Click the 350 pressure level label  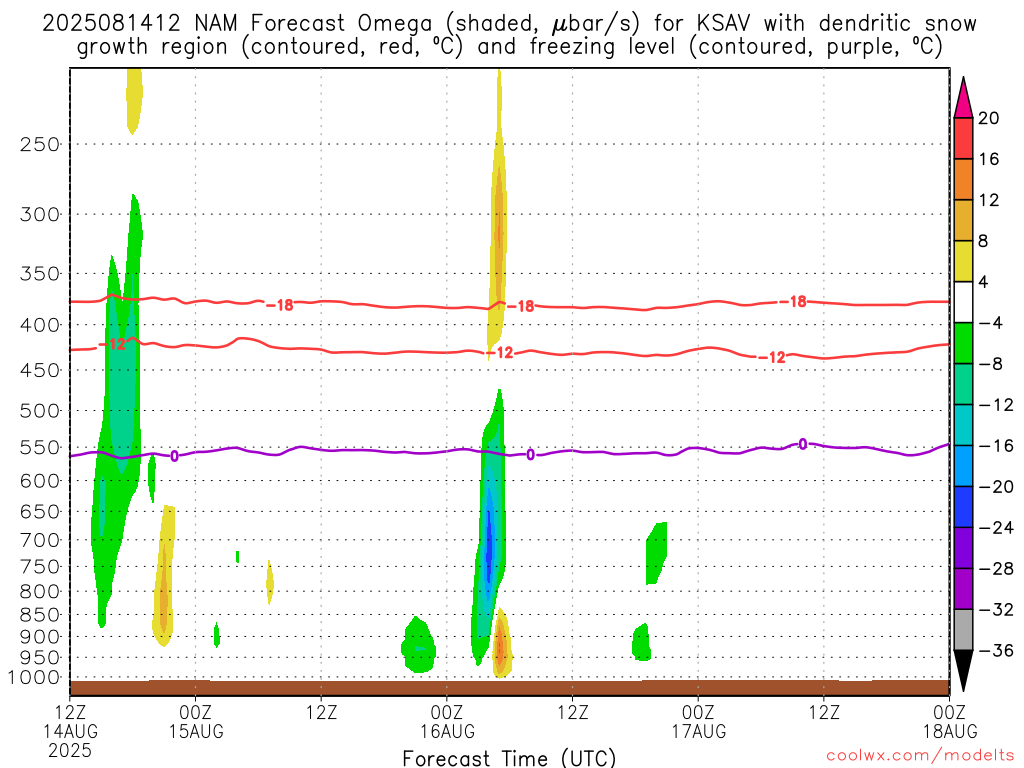(40, 274)
